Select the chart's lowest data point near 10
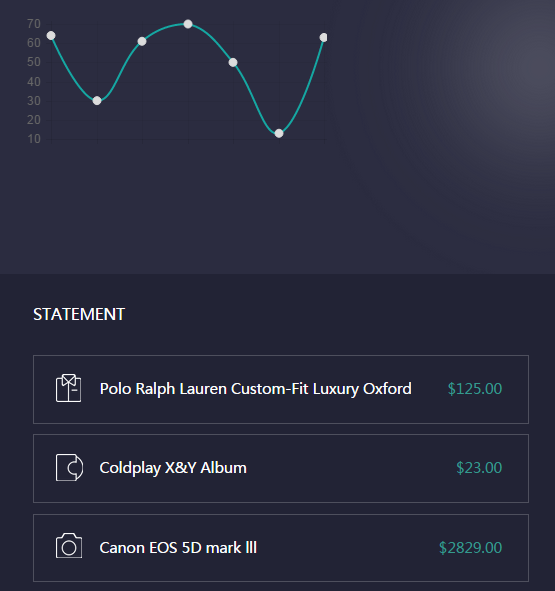The width and height of the screenshot is (555, 591). pyautogui.click(x=279, y=133)
